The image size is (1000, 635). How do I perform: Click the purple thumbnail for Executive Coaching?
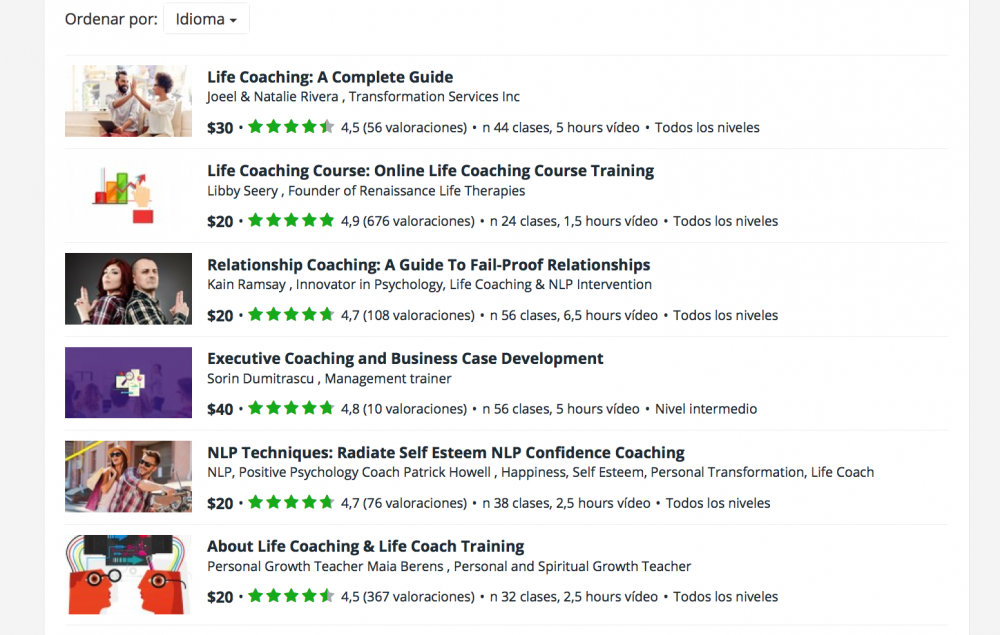[128, 383]
